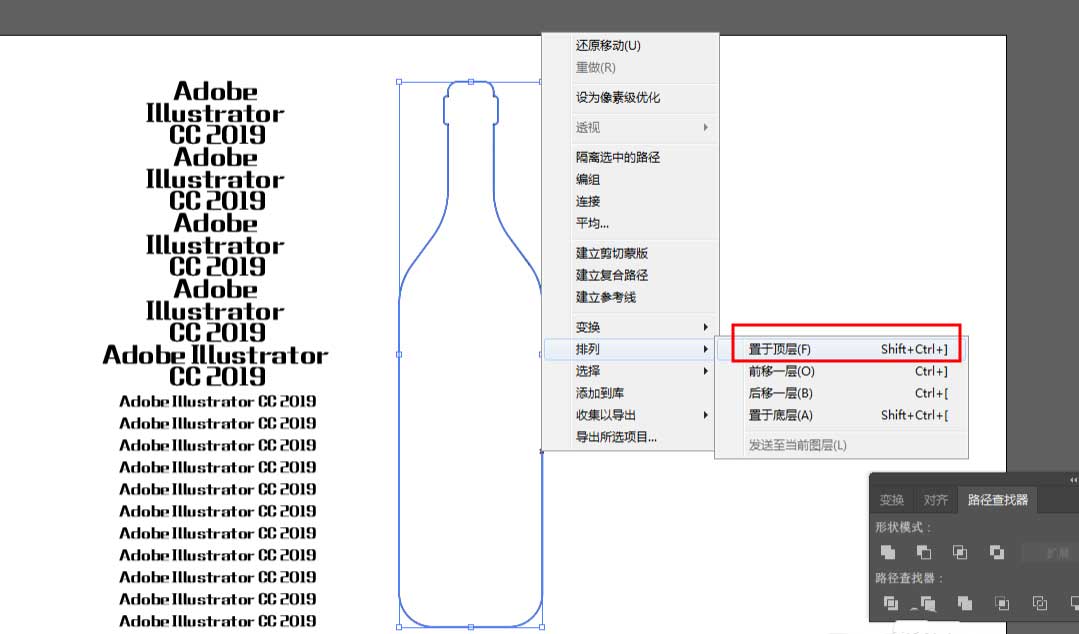Choose 平均... from the context menu
This screenshot has width=1079, height=634.
[x=592, y=223]
